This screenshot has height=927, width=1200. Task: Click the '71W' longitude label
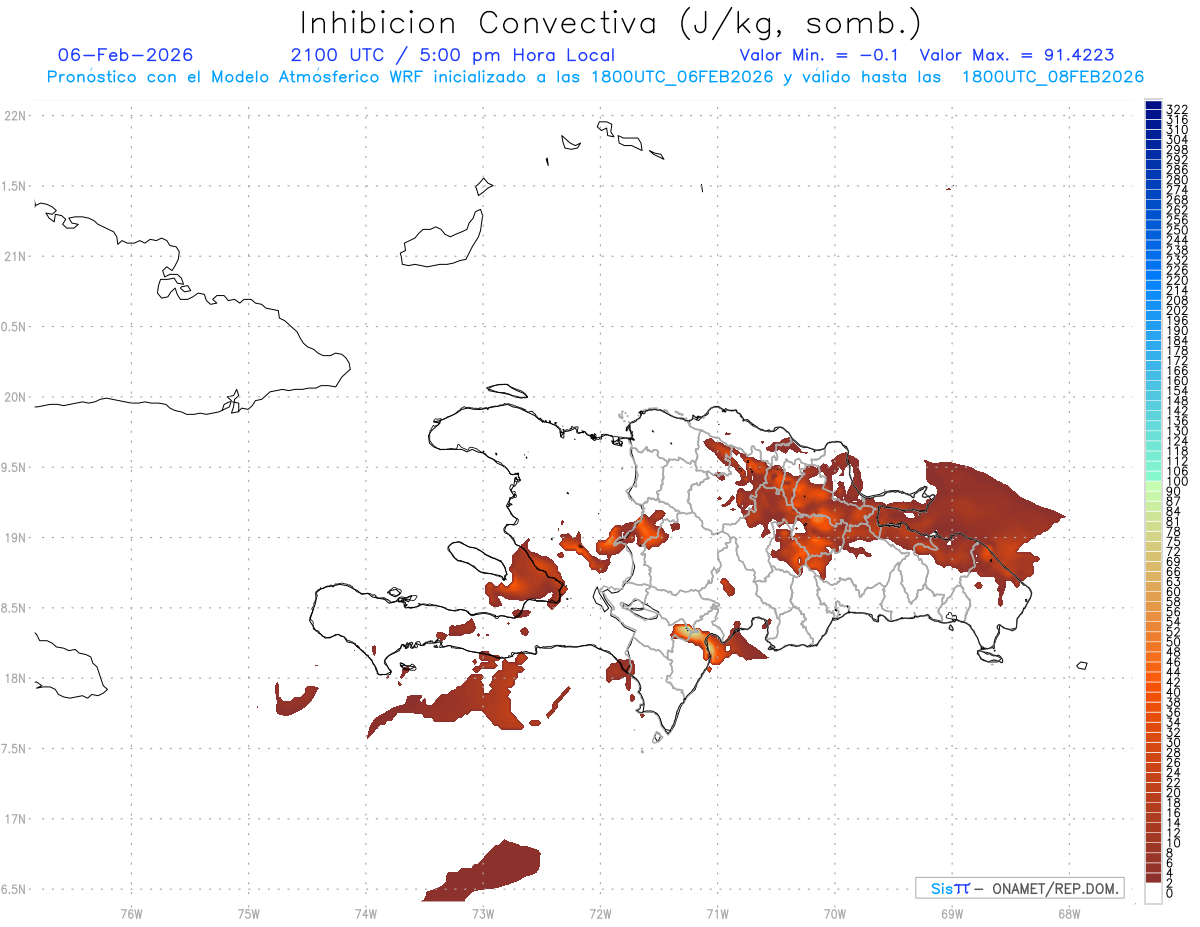pos(717,912)
